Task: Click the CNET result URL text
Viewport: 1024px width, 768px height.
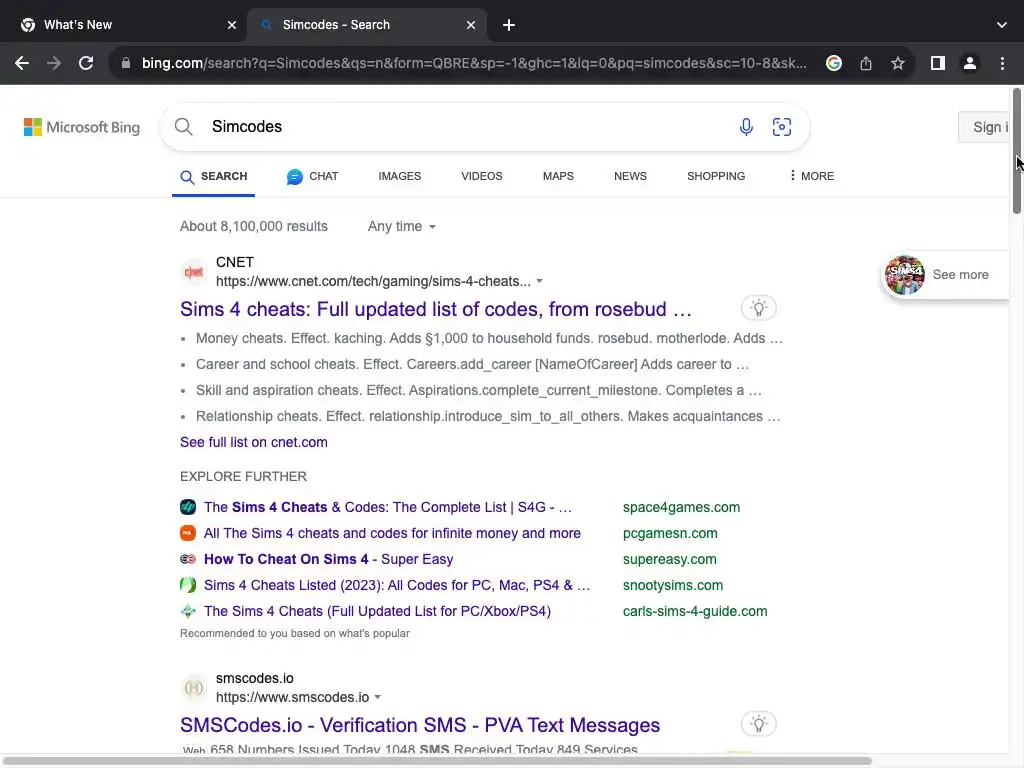Action: [373, 281]
